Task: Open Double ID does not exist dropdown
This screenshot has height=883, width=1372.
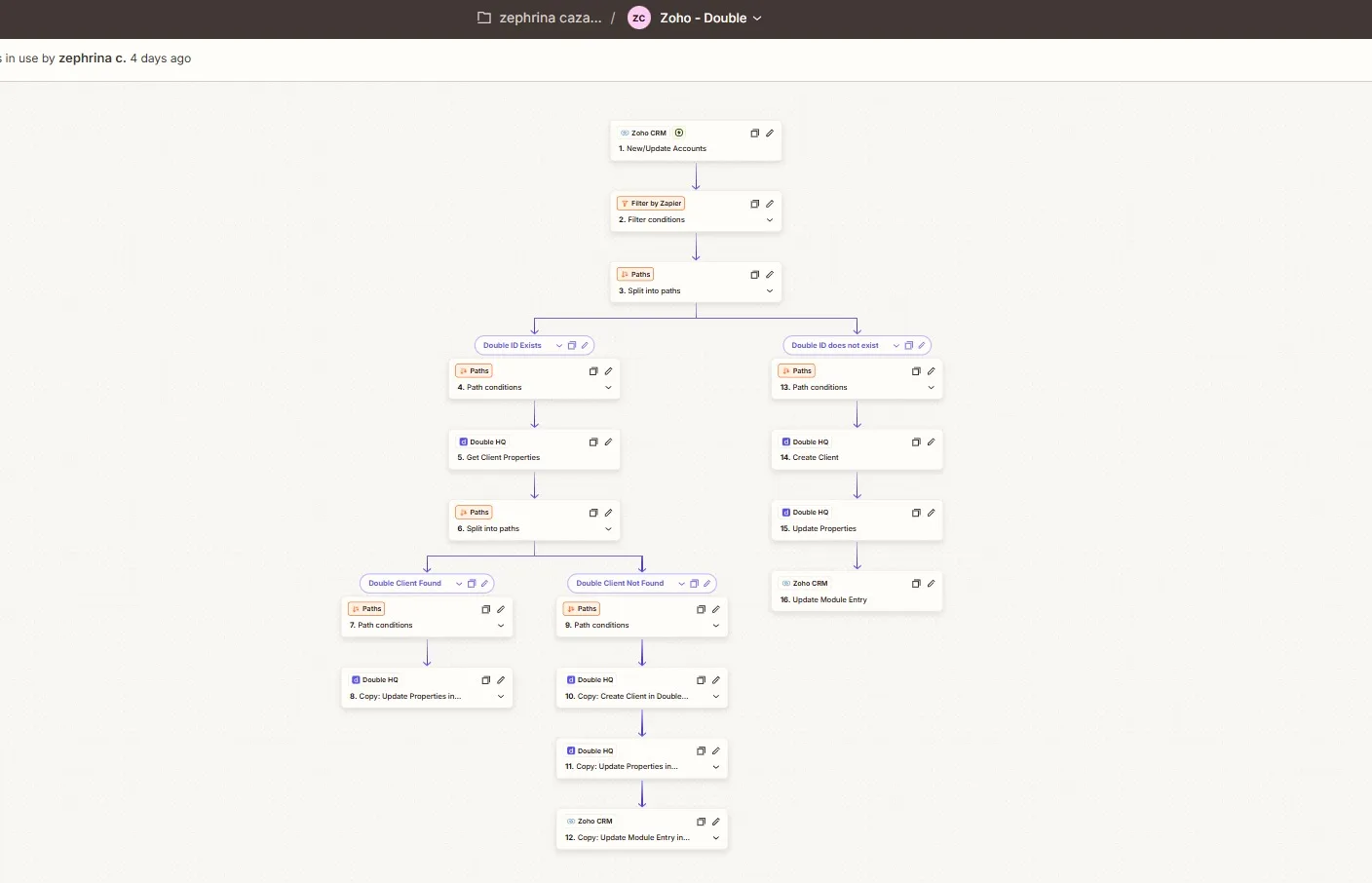Action: pyautogui.click(x=896, y=346)
